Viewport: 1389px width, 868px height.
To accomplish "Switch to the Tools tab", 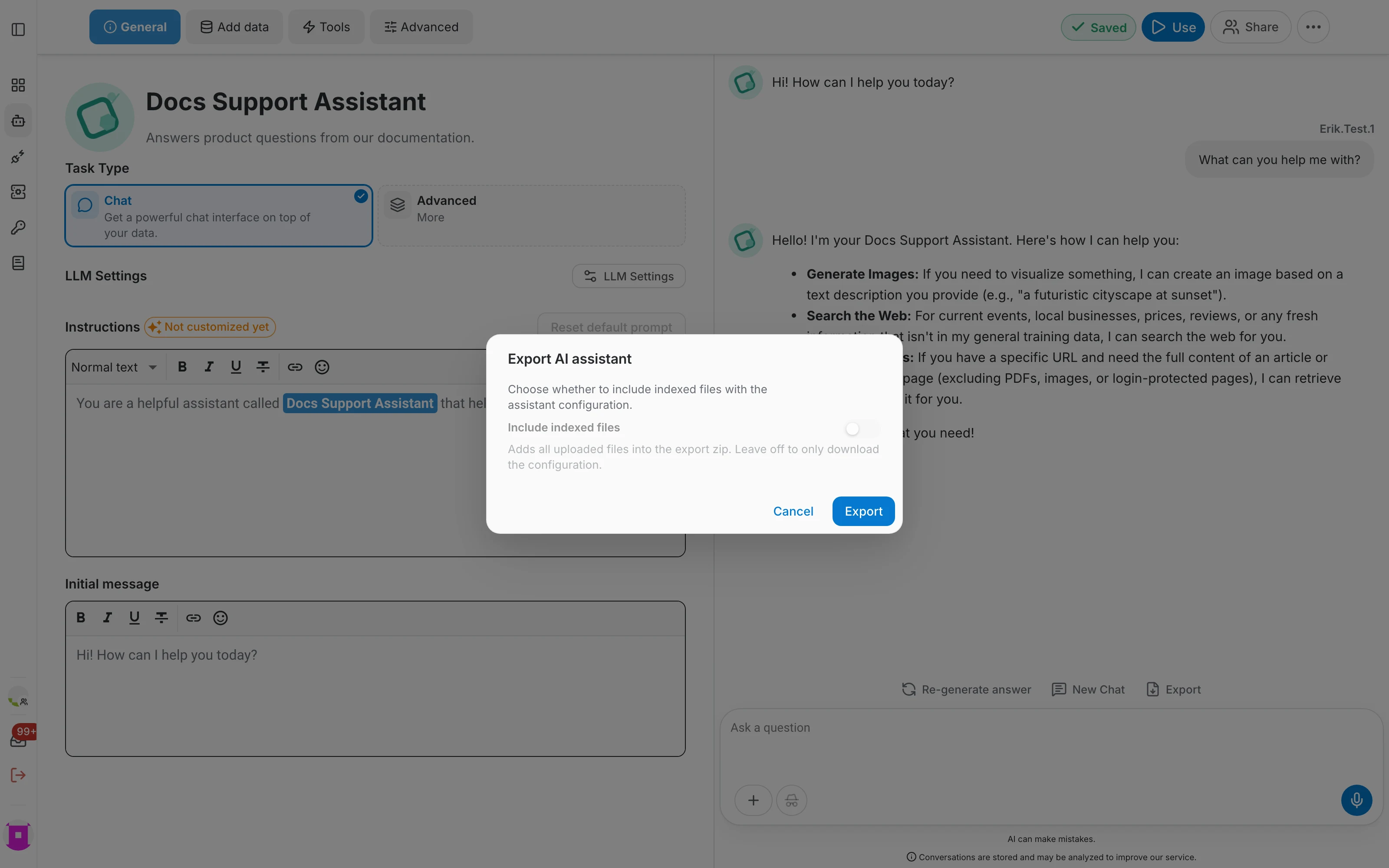I will (x=326, y=27).
